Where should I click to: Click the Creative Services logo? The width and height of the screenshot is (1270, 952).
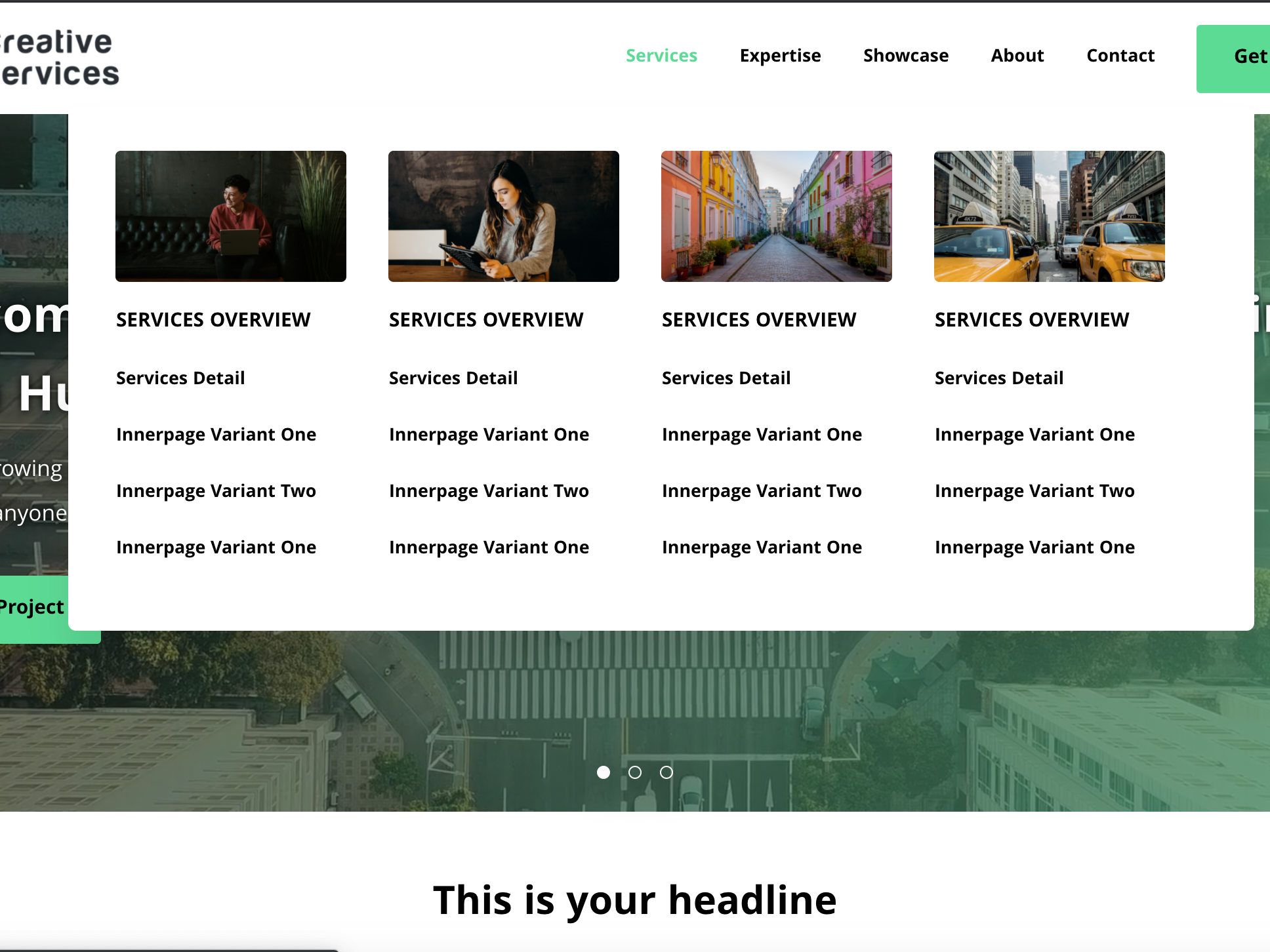click(59, 58)
